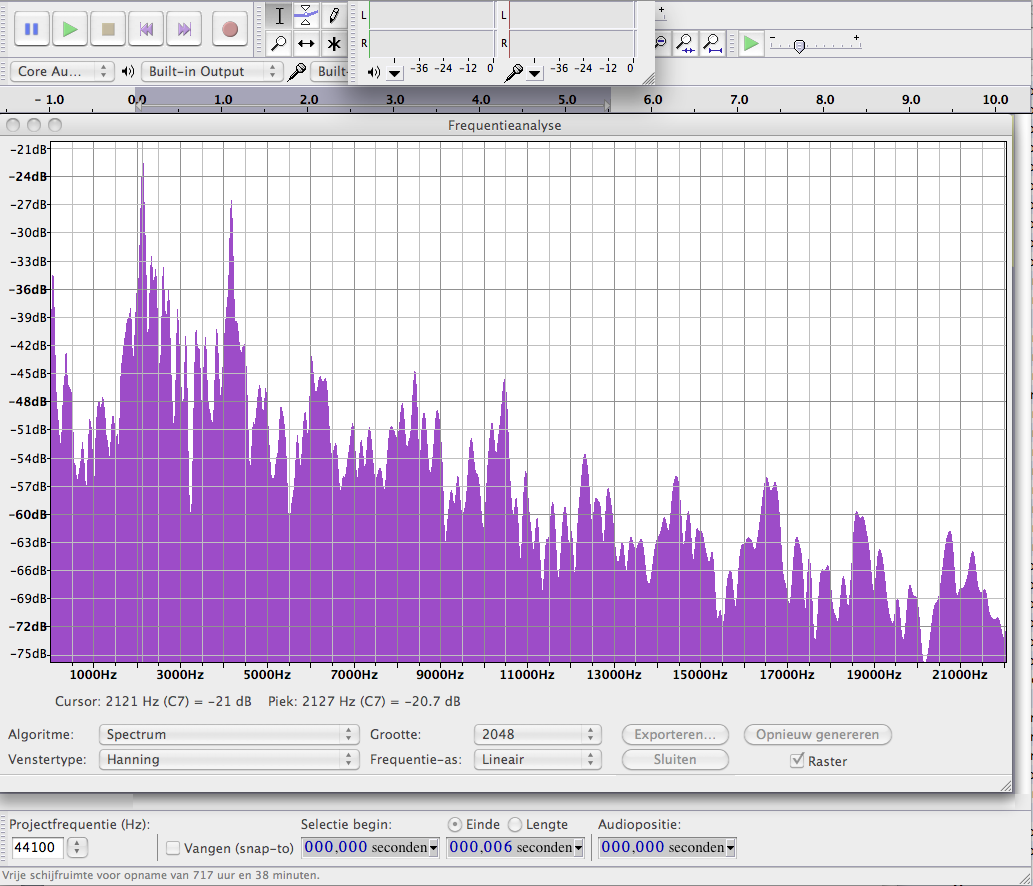Click the playback speed slider

point(799,45)
